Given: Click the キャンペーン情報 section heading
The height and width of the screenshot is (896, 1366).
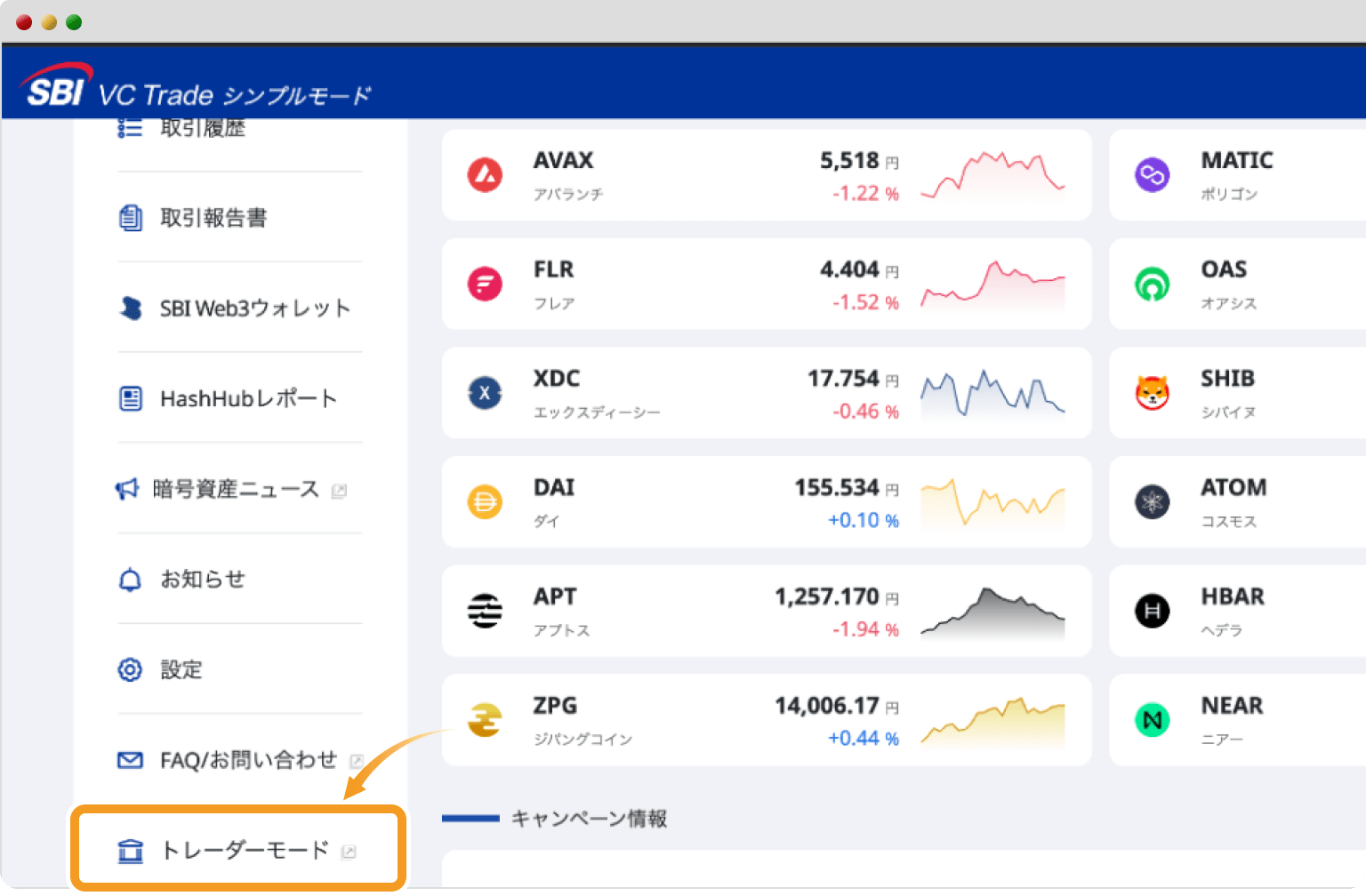Looking at the screenshot, I should click(587, 819).
